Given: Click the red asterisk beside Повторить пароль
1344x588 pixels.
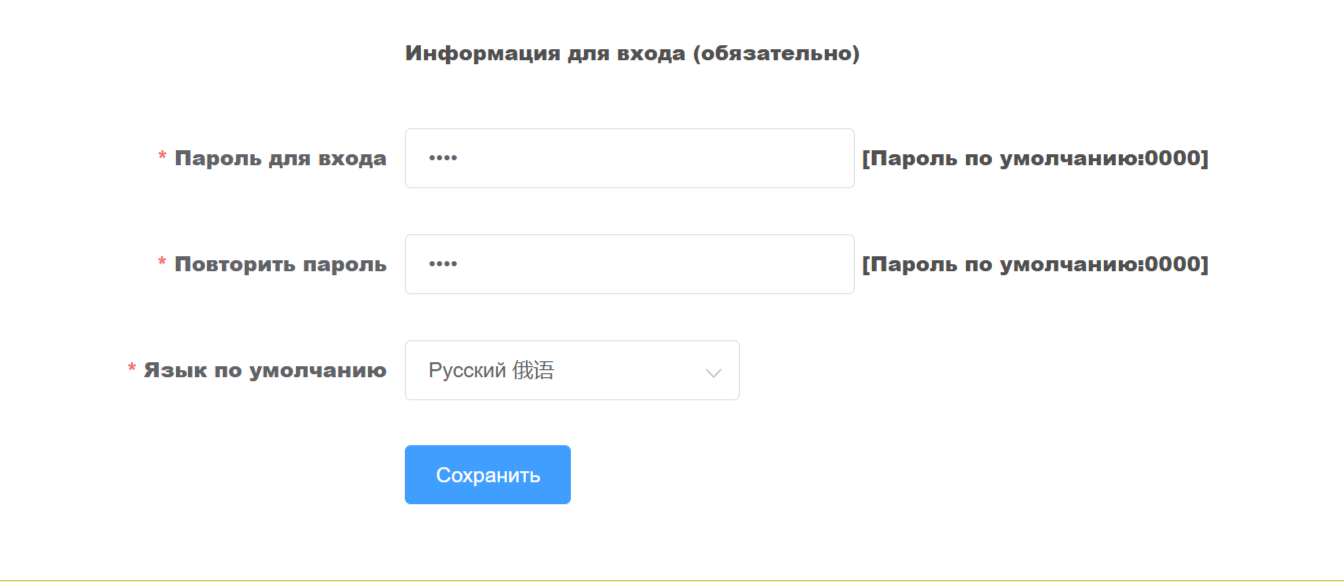Looking at the screenshot, I should tap(162, 264).
